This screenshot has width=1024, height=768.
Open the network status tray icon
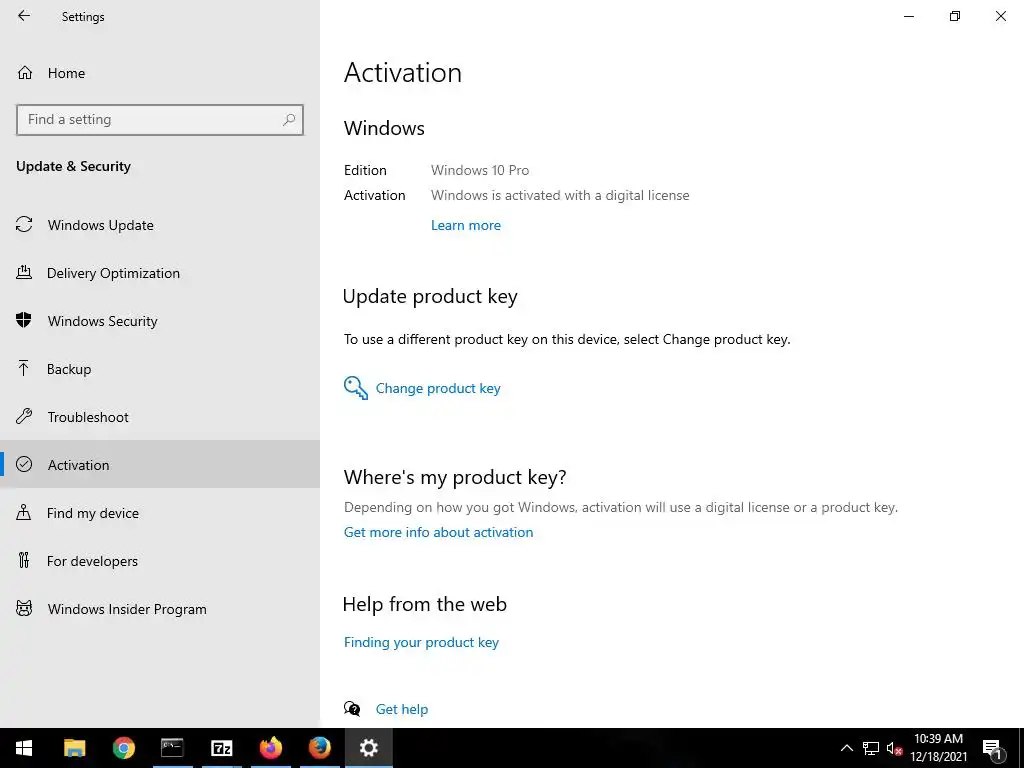[871, 748]
